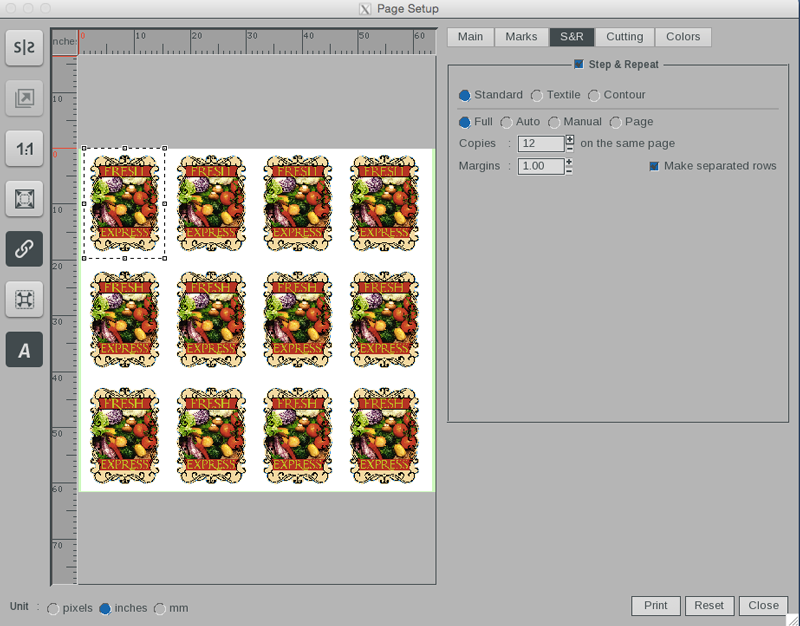Click the crop marks selection icon
This screenshot has width=800, height=626.
tap(24, 298)
